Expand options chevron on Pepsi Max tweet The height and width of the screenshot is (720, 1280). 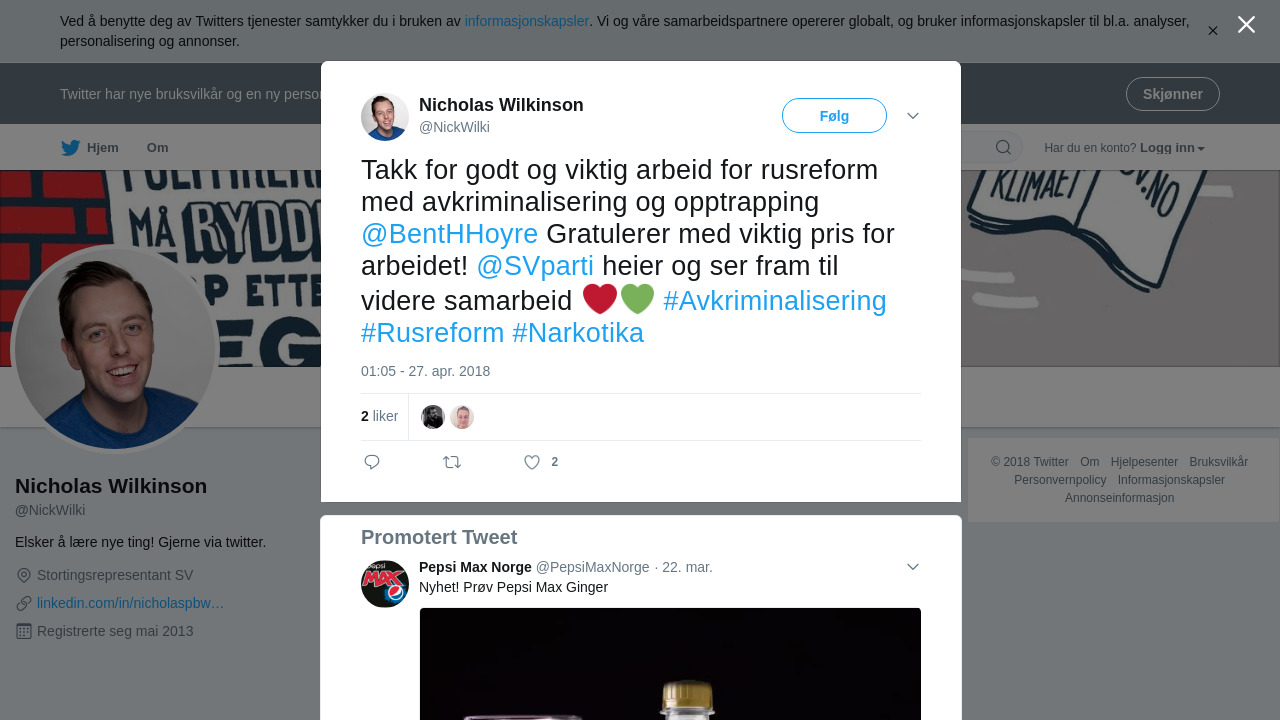(913, 567)
